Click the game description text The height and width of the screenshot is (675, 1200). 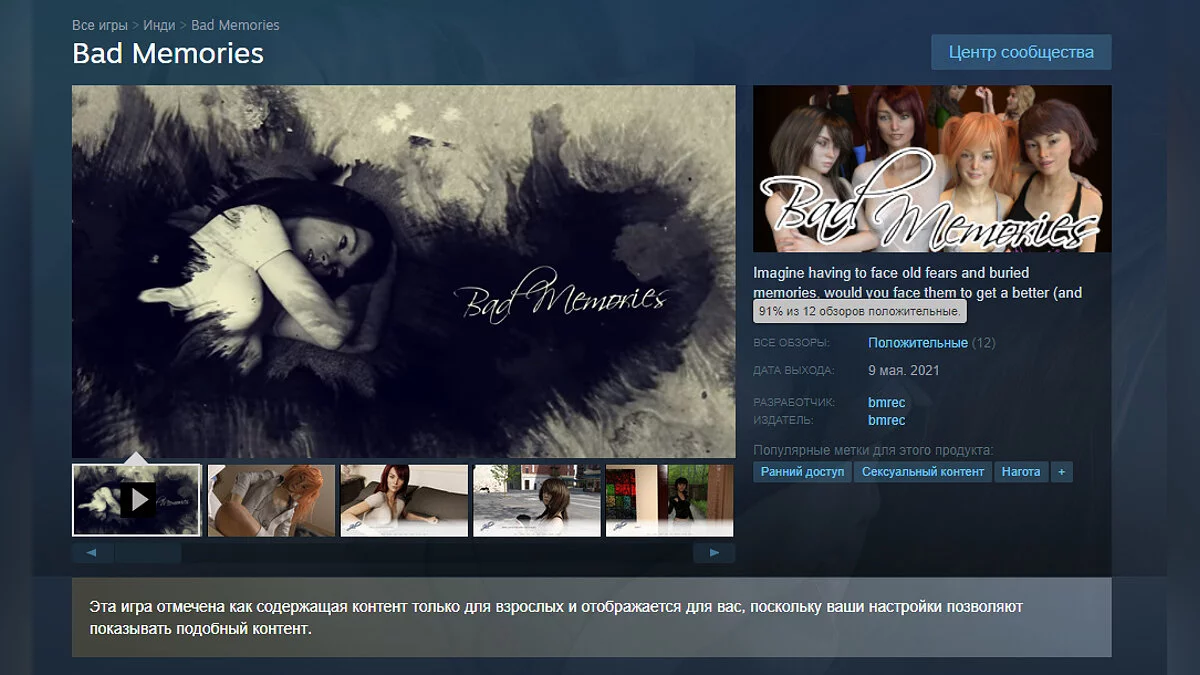(918, 283)
